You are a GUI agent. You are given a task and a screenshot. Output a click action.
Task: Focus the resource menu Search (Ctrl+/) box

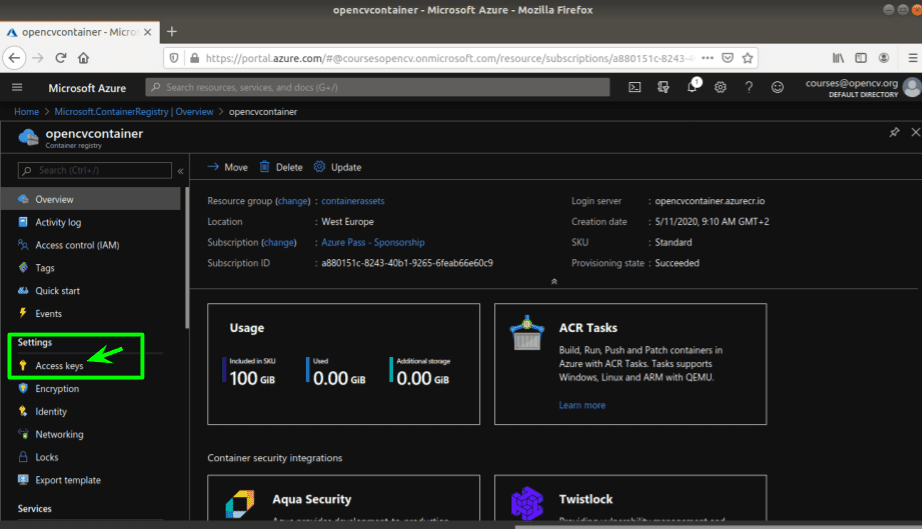(x=95, y=170)
